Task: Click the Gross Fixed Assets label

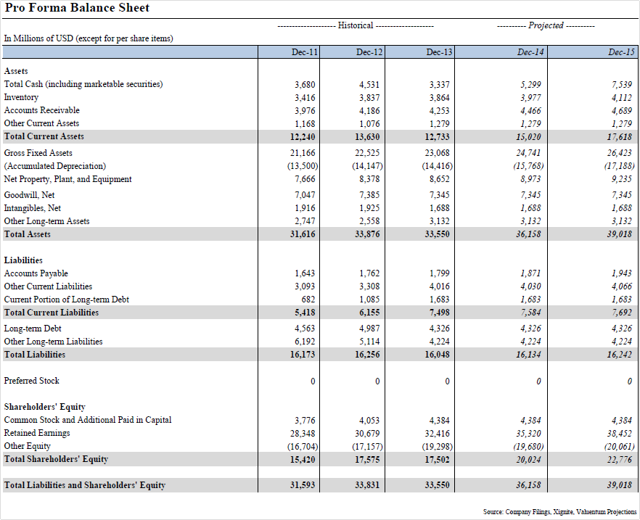Action: click(38, 153)
